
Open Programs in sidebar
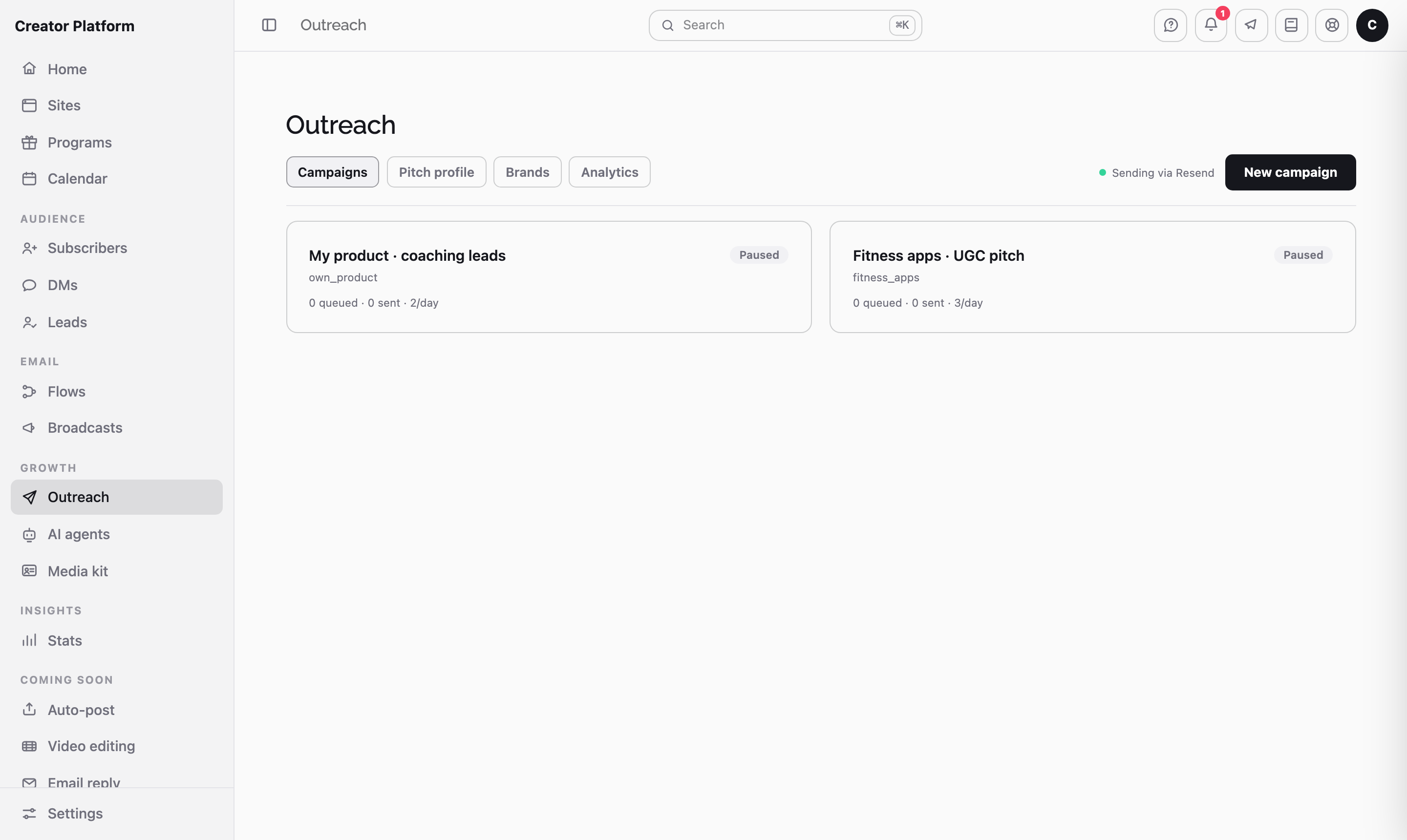click(117, 142)
